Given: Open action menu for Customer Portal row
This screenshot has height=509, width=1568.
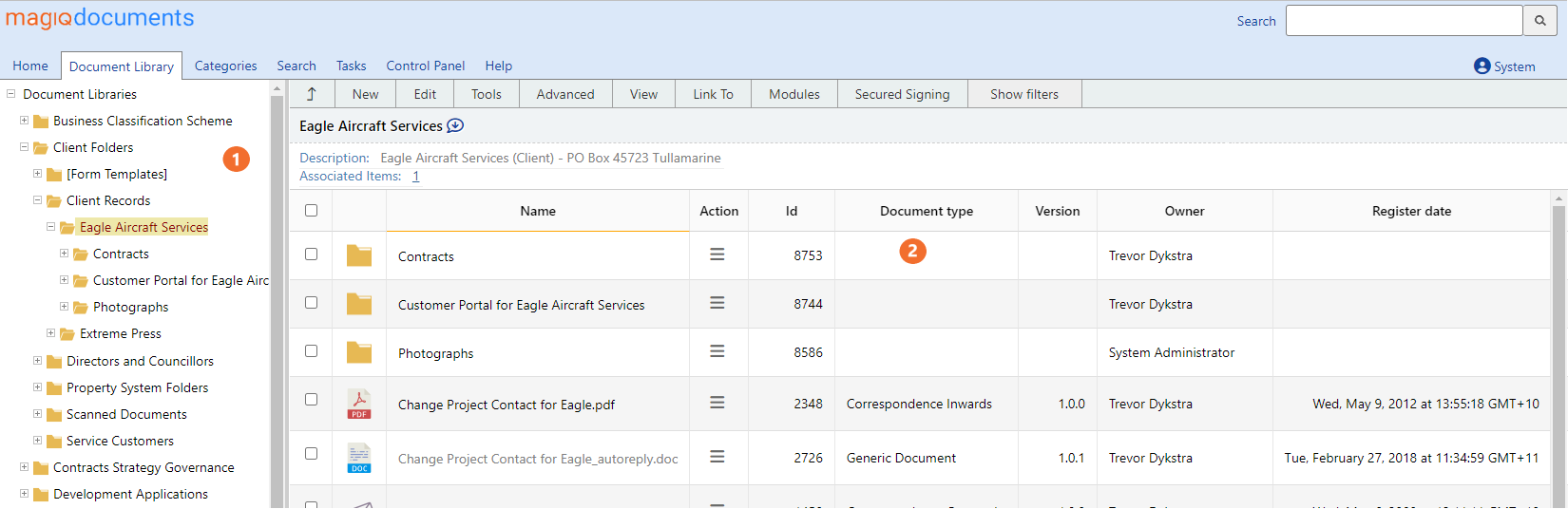Looking at the screenshot, I should click(717, 303).
